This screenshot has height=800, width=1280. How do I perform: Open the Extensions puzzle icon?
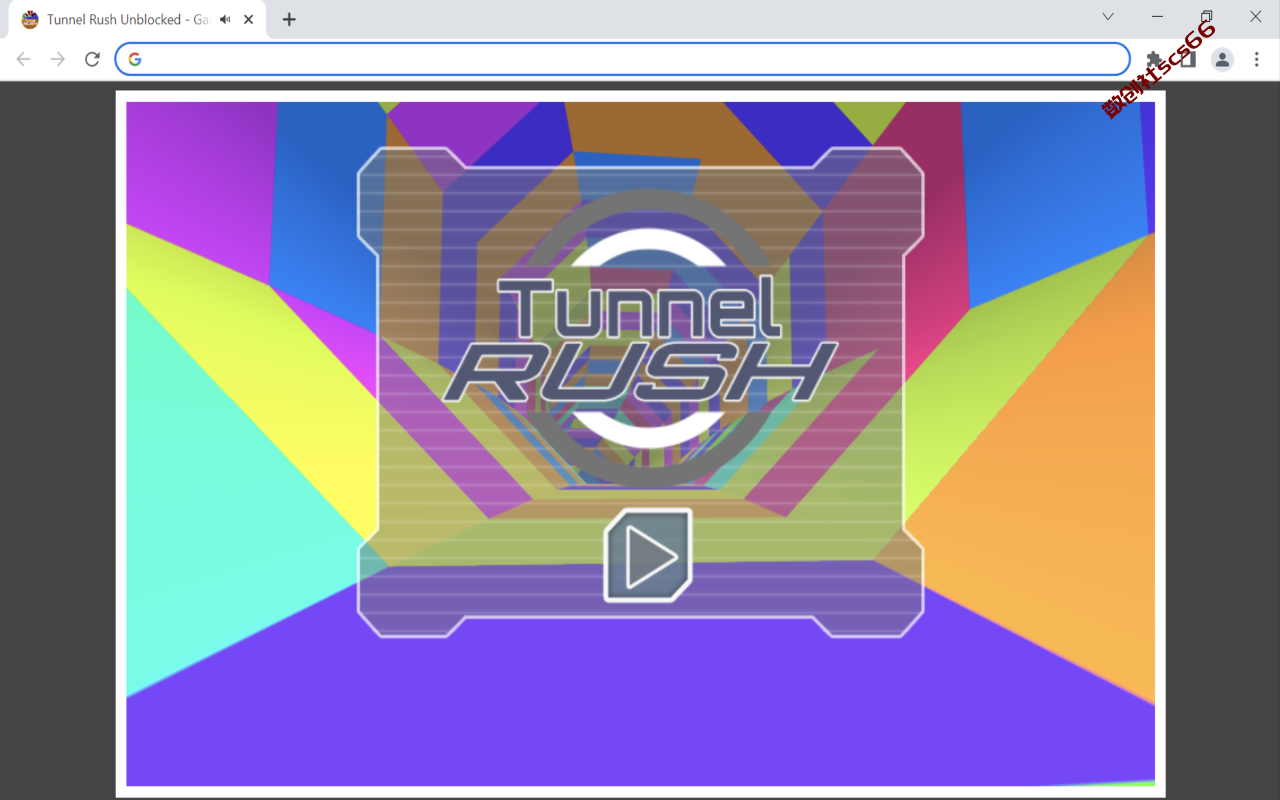point(1154,59)
